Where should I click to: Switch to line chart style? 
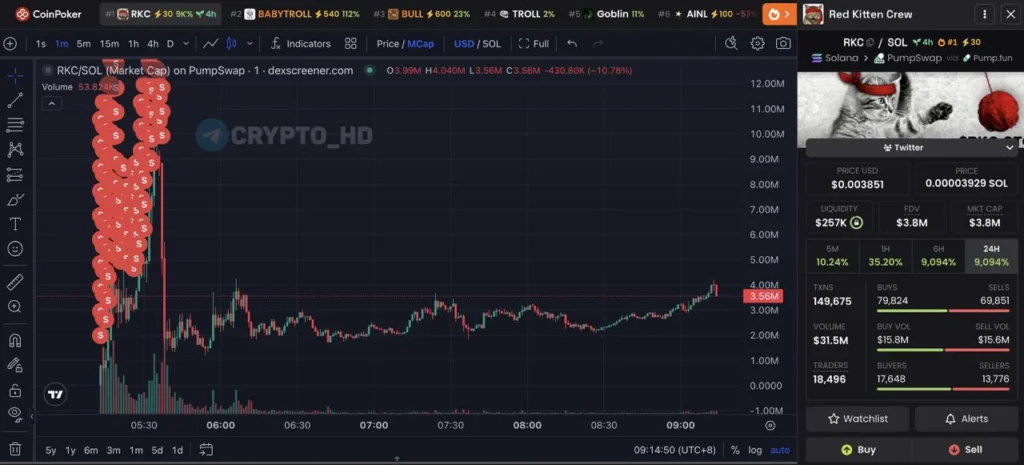(210, 44)
